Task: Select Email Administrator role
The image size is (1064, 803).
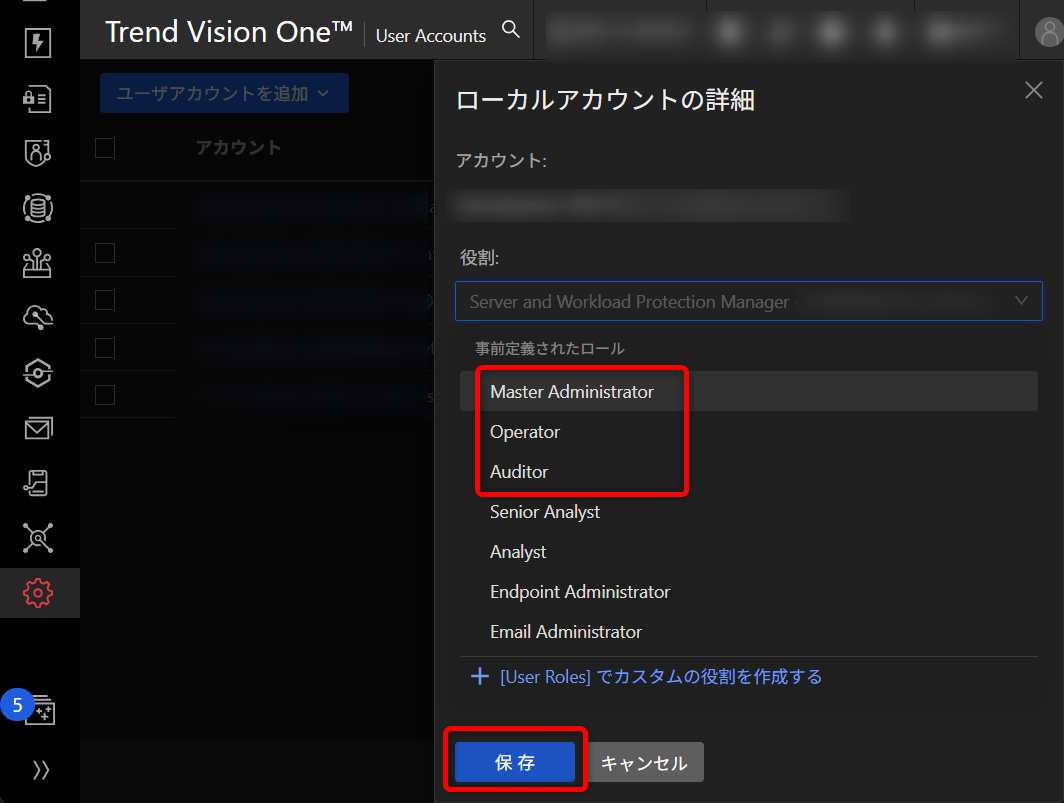Action: coord(748,632)
